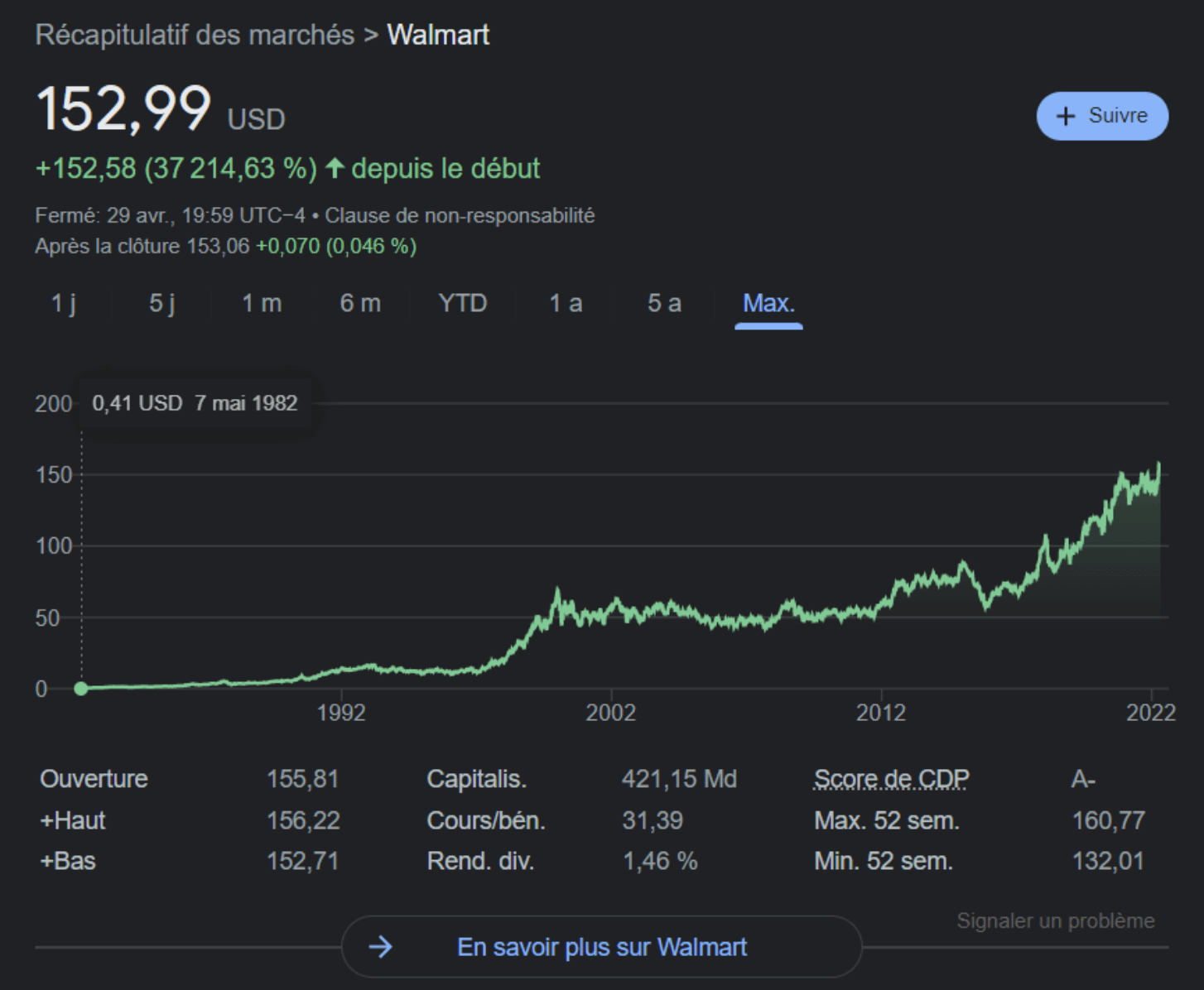Click Signaler un problème link

click(1055, 920)
